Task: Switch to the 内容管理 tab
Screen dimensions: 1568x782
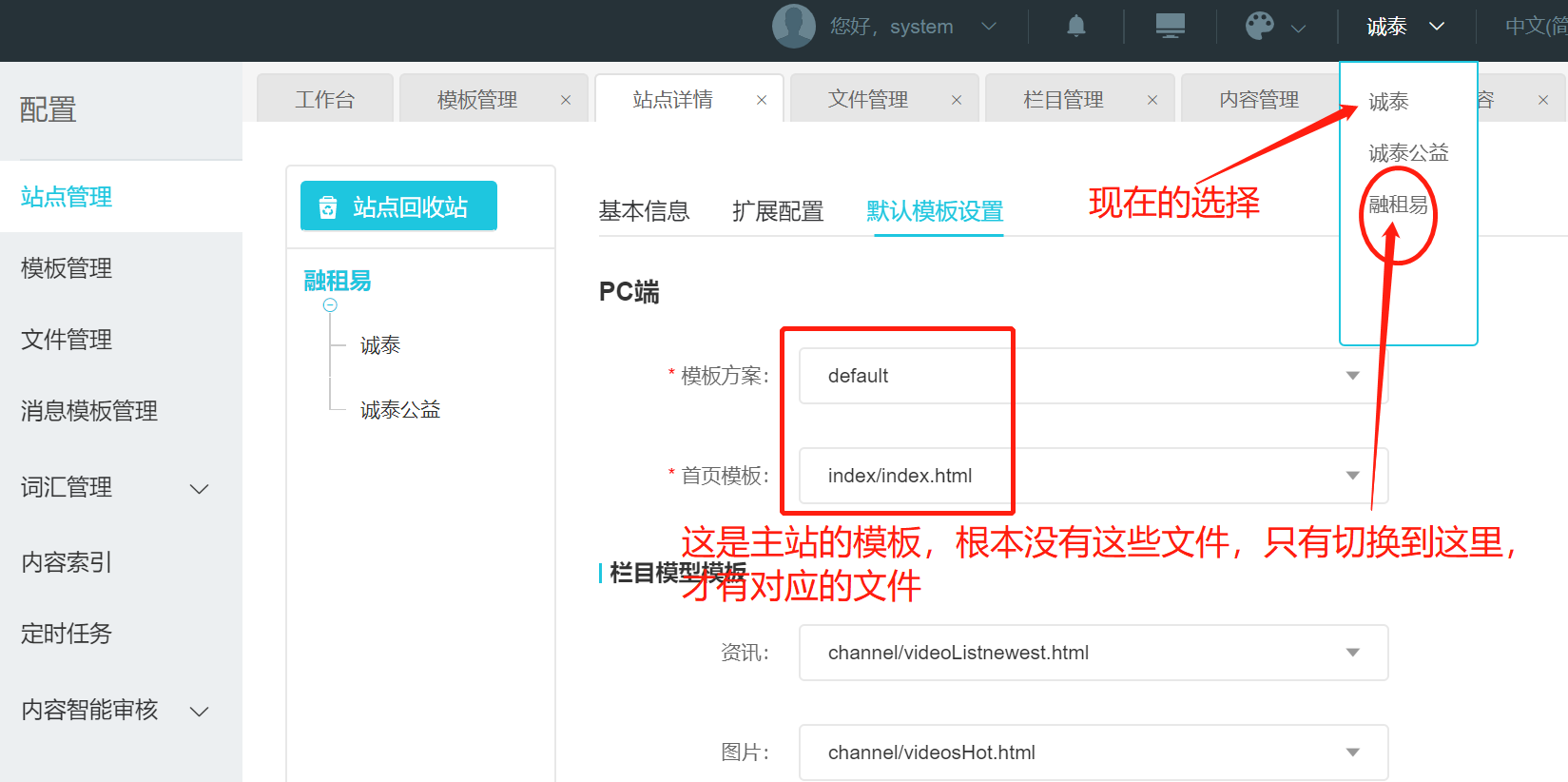Action: pos(1259,99)
